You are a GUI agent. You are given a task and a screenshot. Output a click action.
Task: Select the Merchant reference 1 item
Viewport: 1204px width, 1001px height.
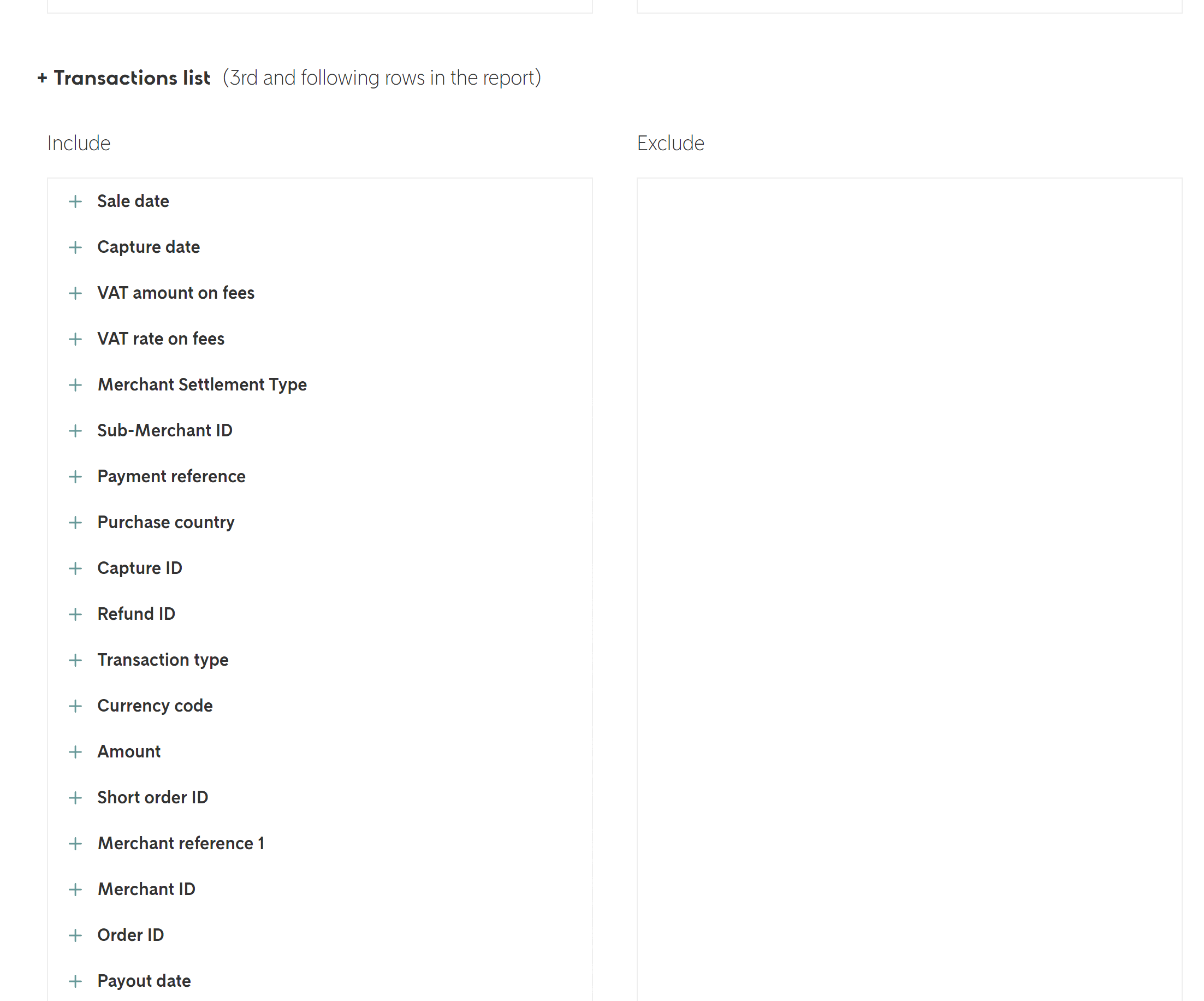pos(181,843)
